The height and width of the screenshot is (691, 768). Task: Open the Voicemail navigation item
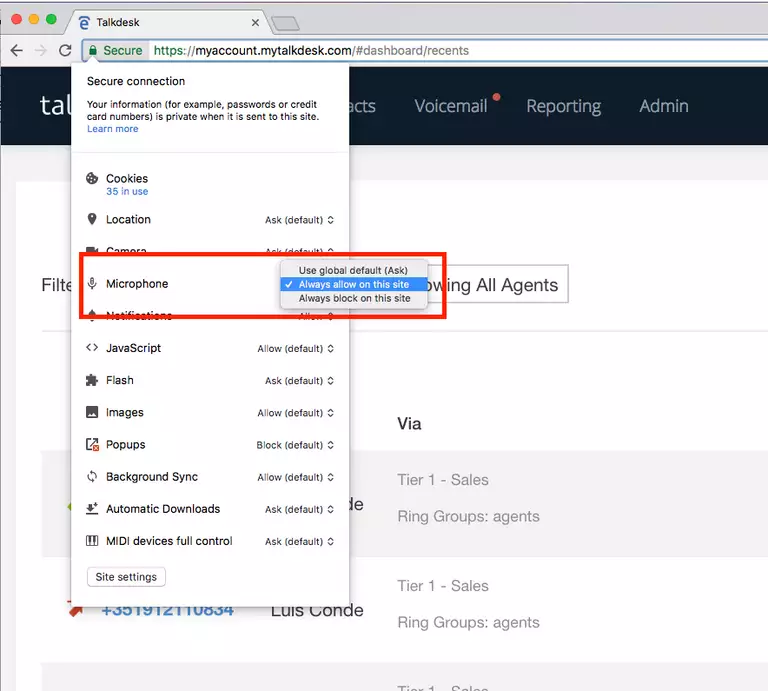point(451,106)
